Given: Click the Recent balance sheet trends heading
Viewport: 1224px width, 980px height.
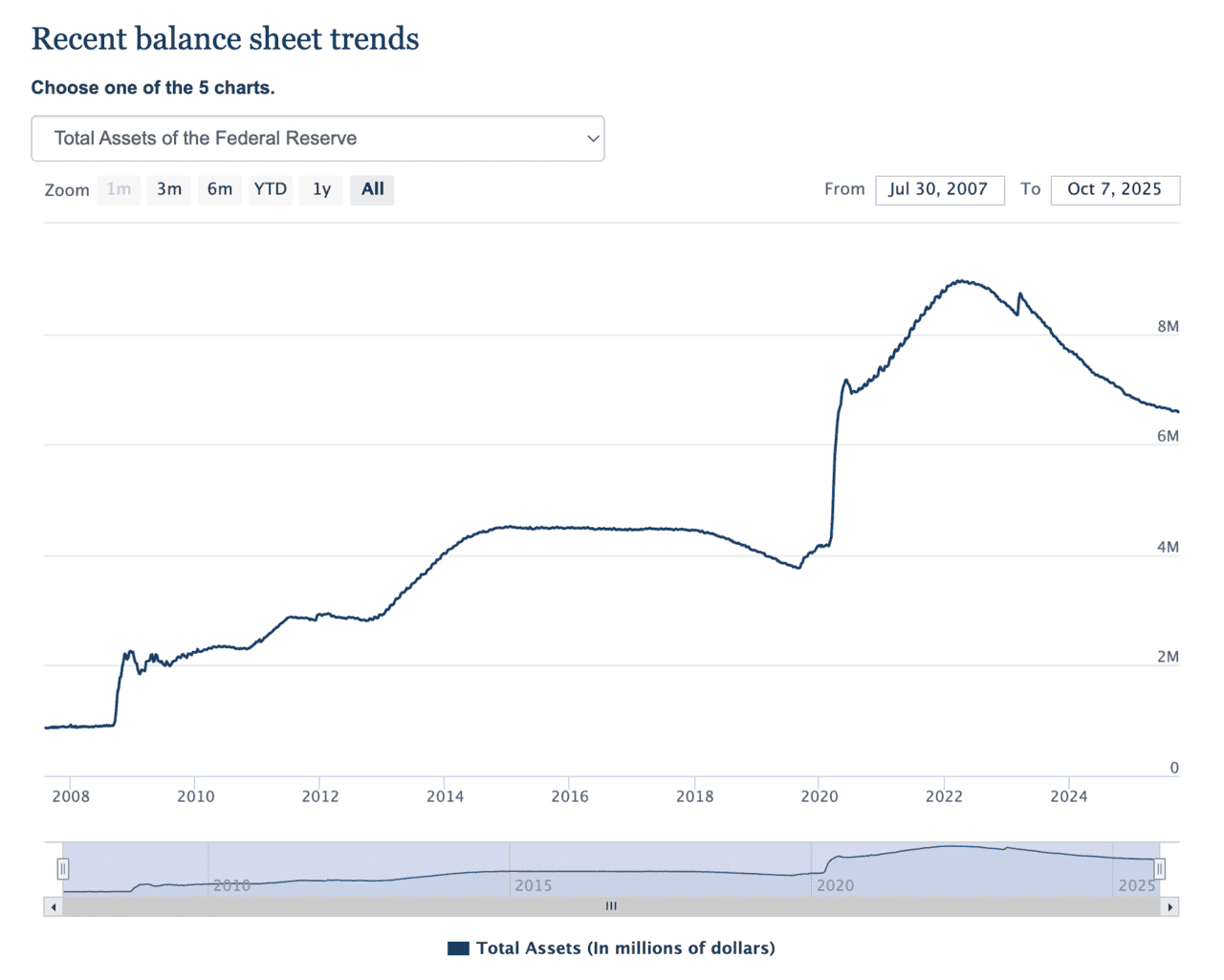Looking at the screenshot, I should point(226,39).
